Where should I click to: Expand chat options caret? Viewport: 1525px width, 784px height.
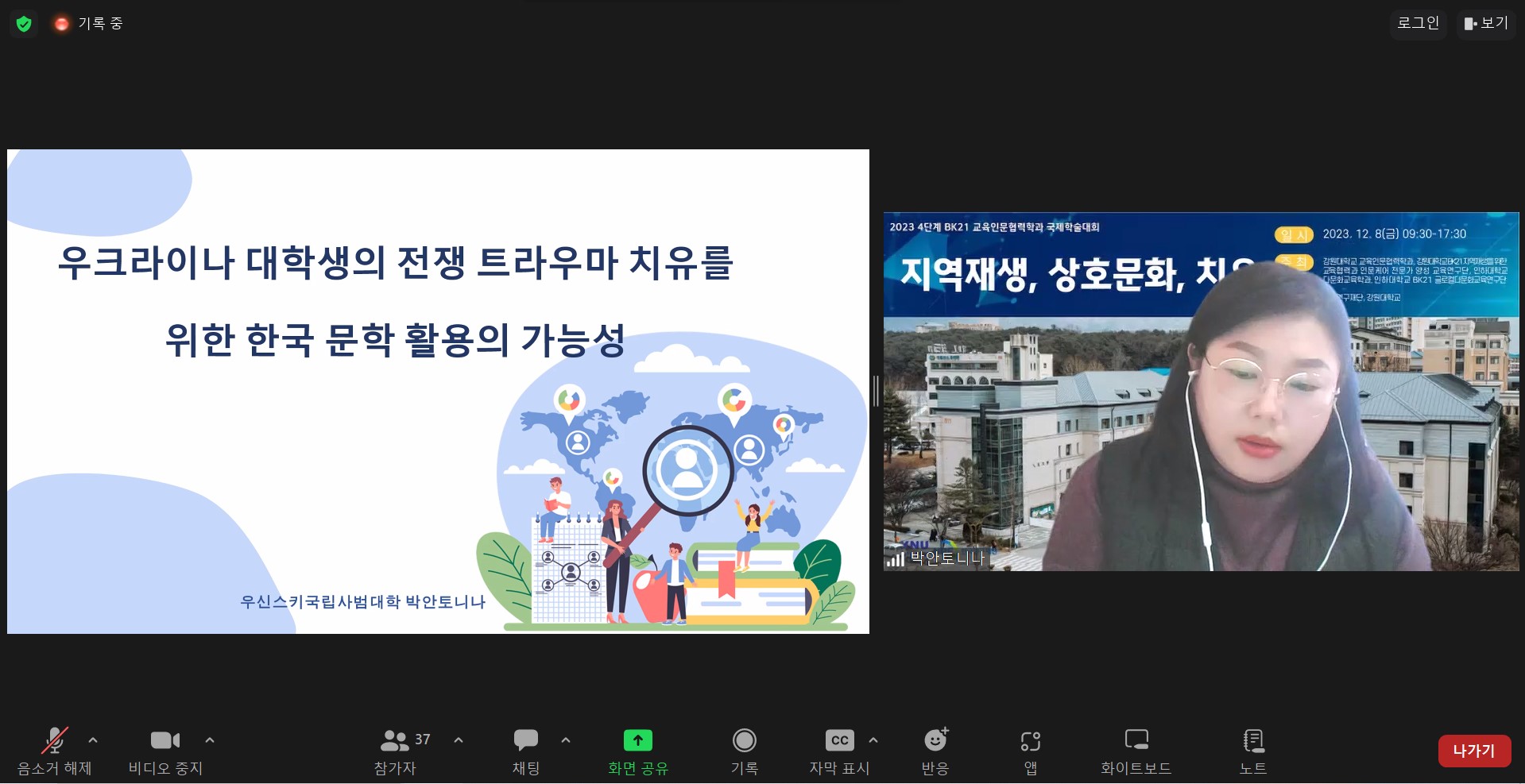coord(566,740)
